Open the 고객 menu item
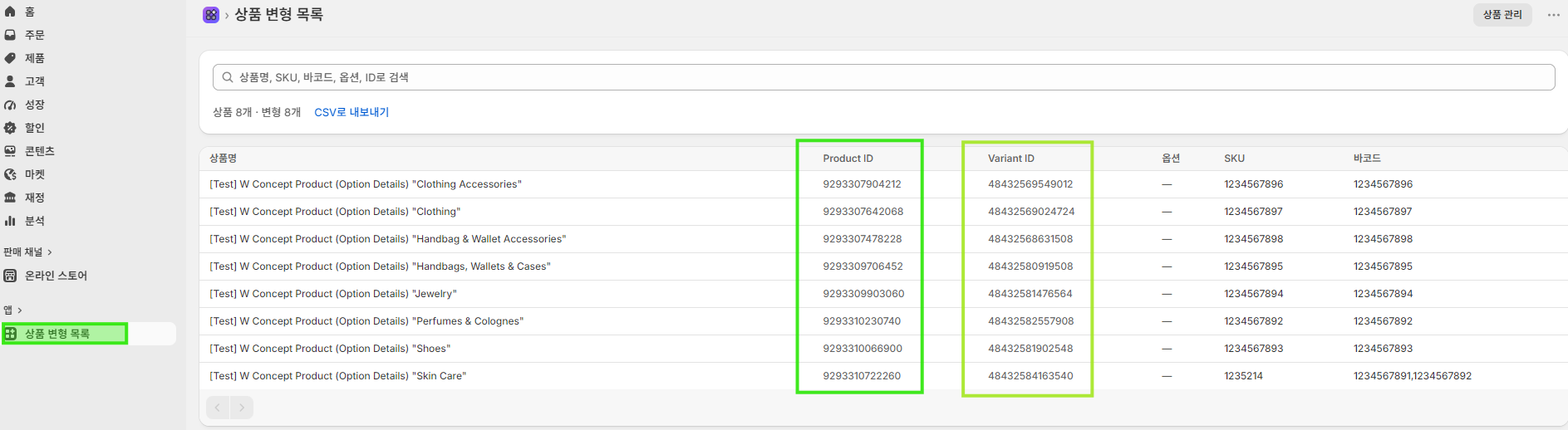 pyautogui.click(x=35, y=81)
